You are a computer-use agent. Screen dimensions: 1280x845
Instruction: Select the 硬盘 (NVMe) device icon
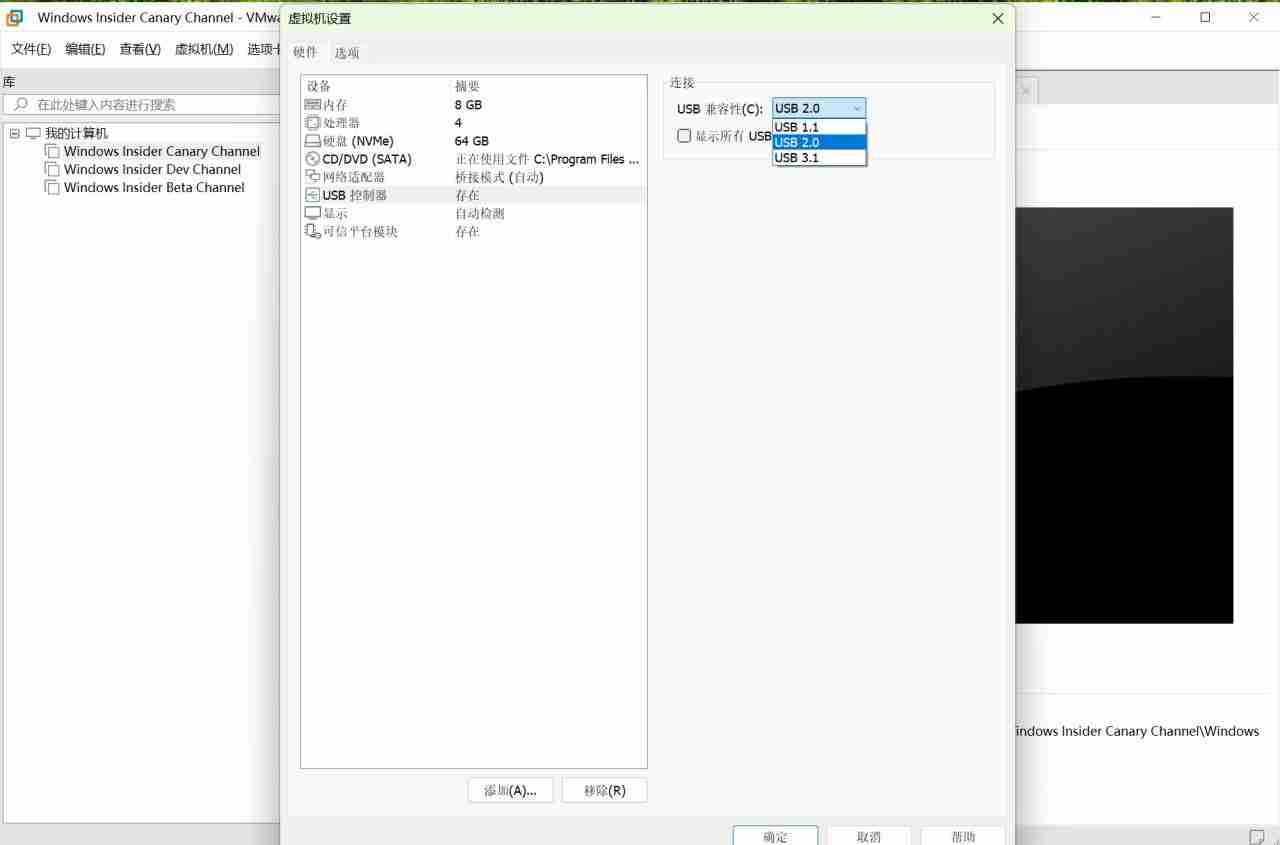point(311,140)
